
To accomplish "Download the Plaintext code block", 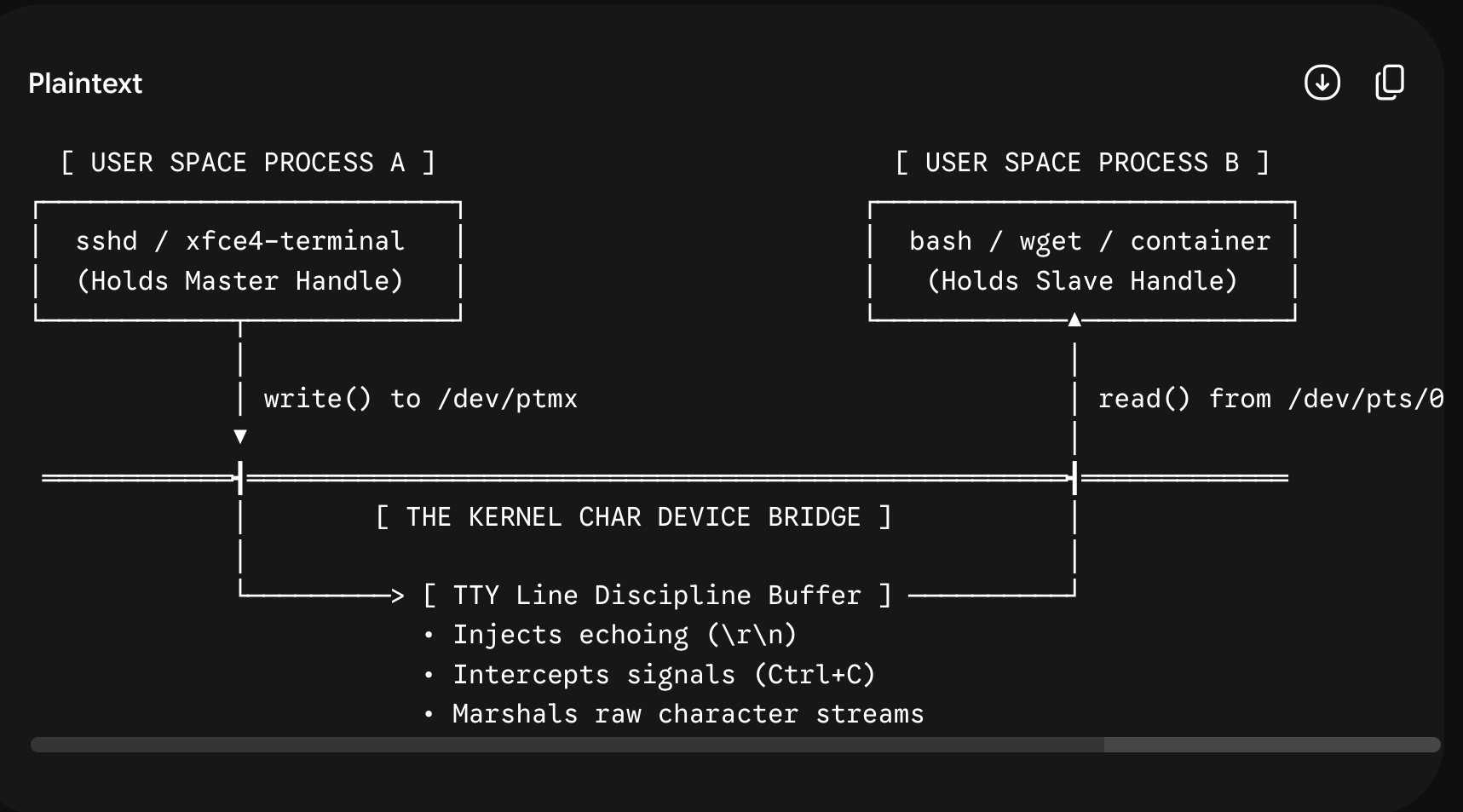I will [1322, 83].
